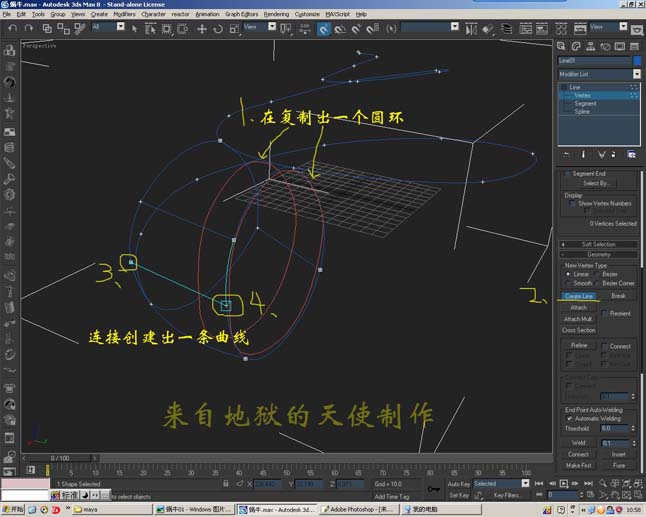
Task: Activate the Select Object arrow tool
Action: [x=134, y=28]
